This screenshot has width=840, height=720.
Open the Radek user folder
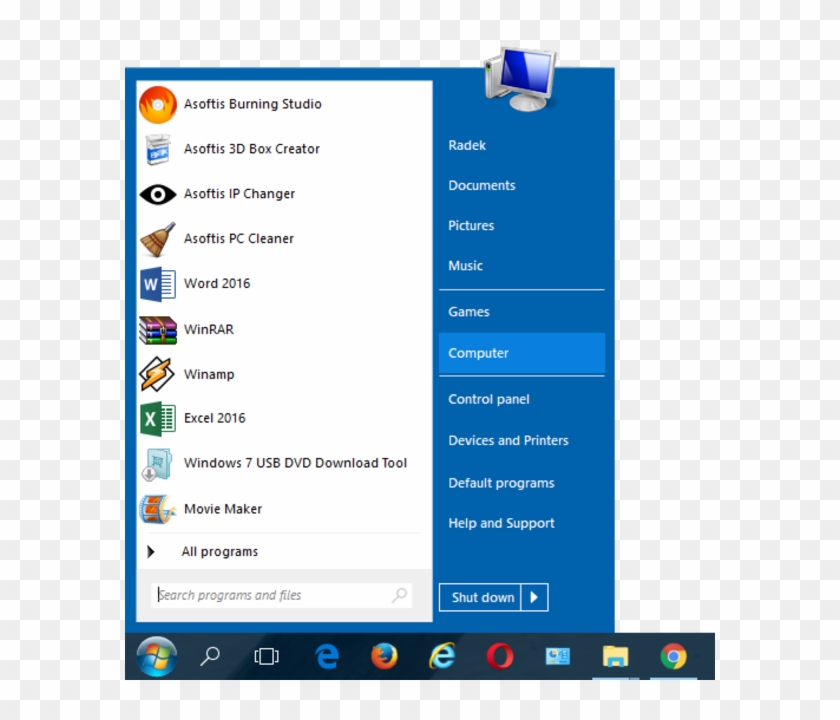(x=467, y=146)
